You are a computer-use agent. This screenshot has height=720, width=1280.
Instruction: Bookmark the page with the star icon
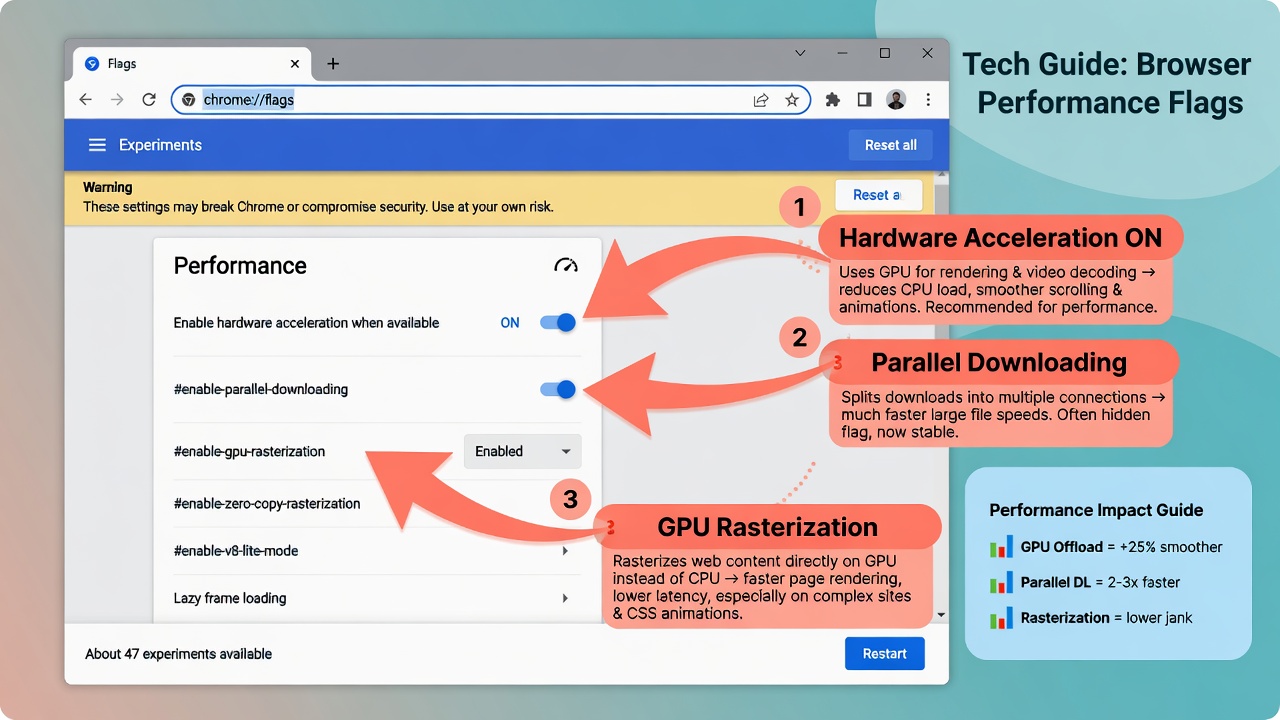792,99
